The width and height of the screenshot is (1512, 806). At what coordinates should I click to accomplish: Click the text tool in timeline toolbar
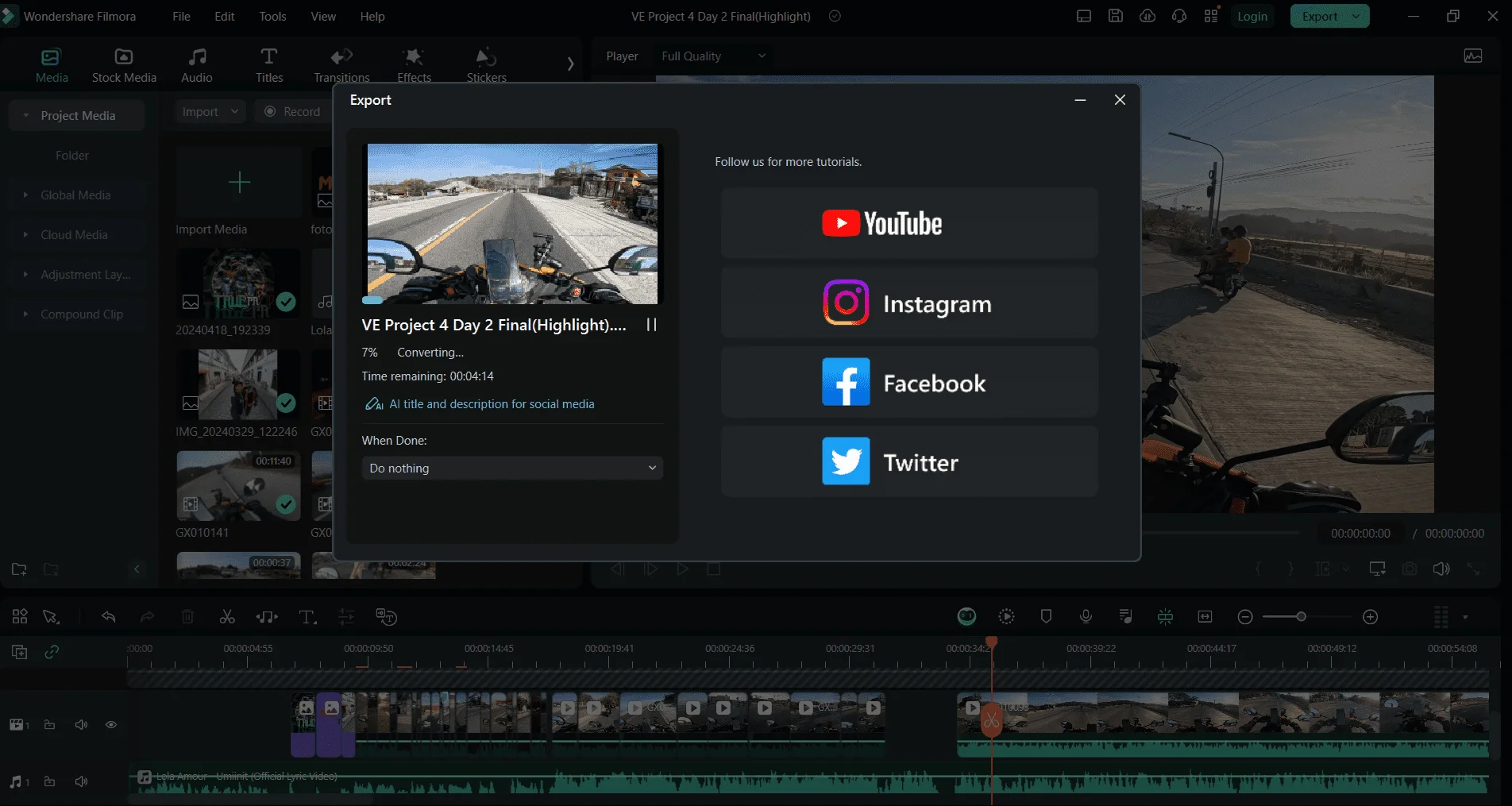[x=307, y=617]
